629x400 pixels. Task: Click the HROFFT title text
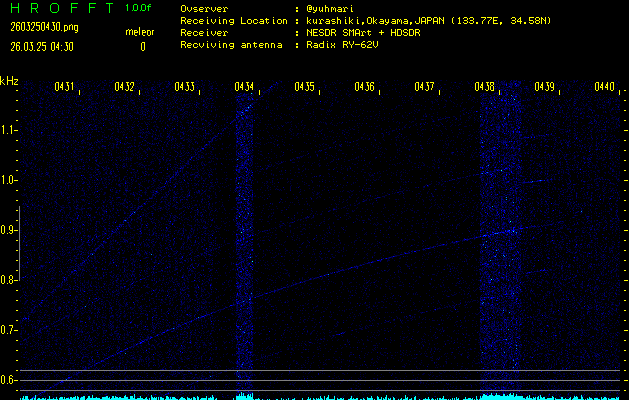click(61, 8)
